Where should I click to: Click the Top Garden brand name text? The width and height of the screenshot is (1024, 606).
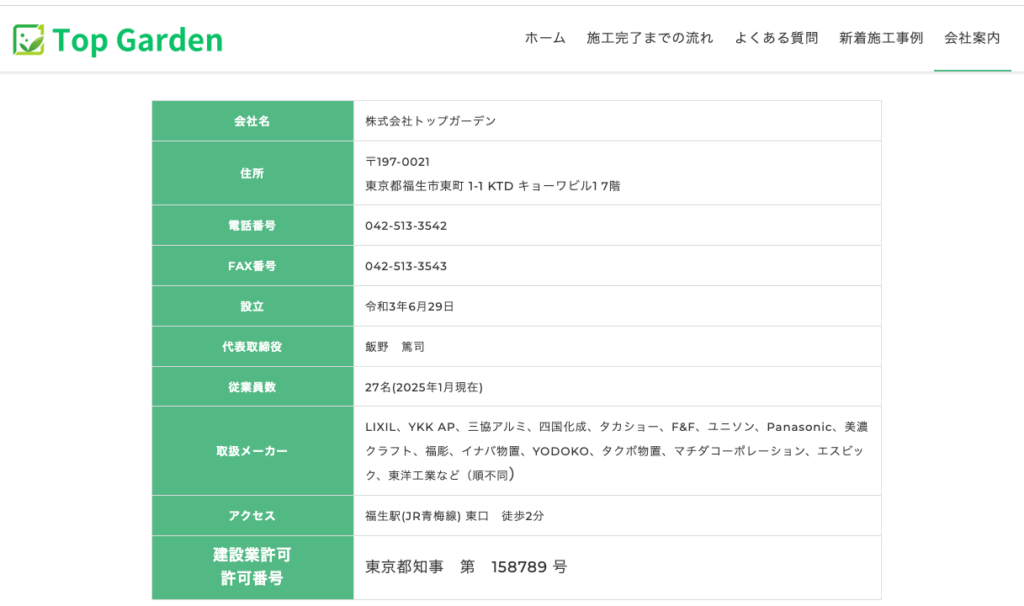[137, 40]
